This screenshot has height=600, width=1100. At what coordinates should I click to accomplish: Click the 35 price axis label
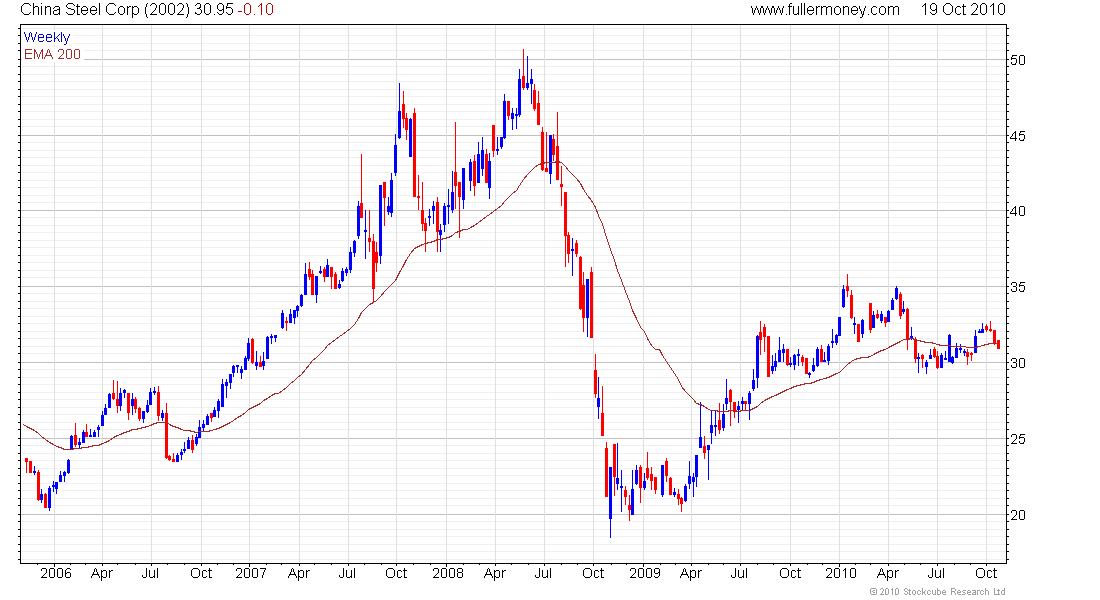1018,287
